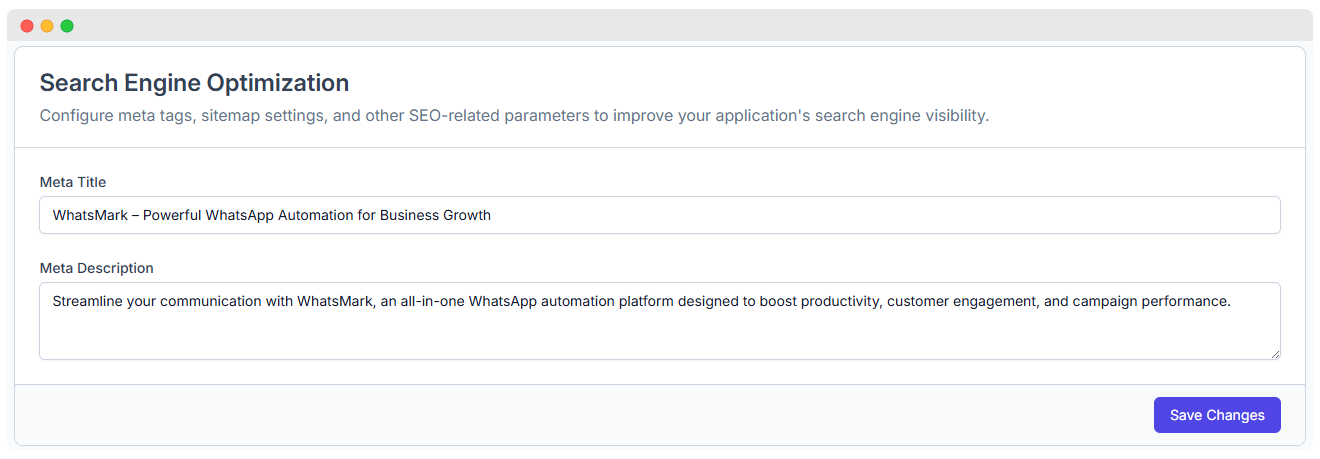Click the 'Configure meta tags' description text
The width and height of the screenshot is (1320, 459).
click(x=514, y=115)
